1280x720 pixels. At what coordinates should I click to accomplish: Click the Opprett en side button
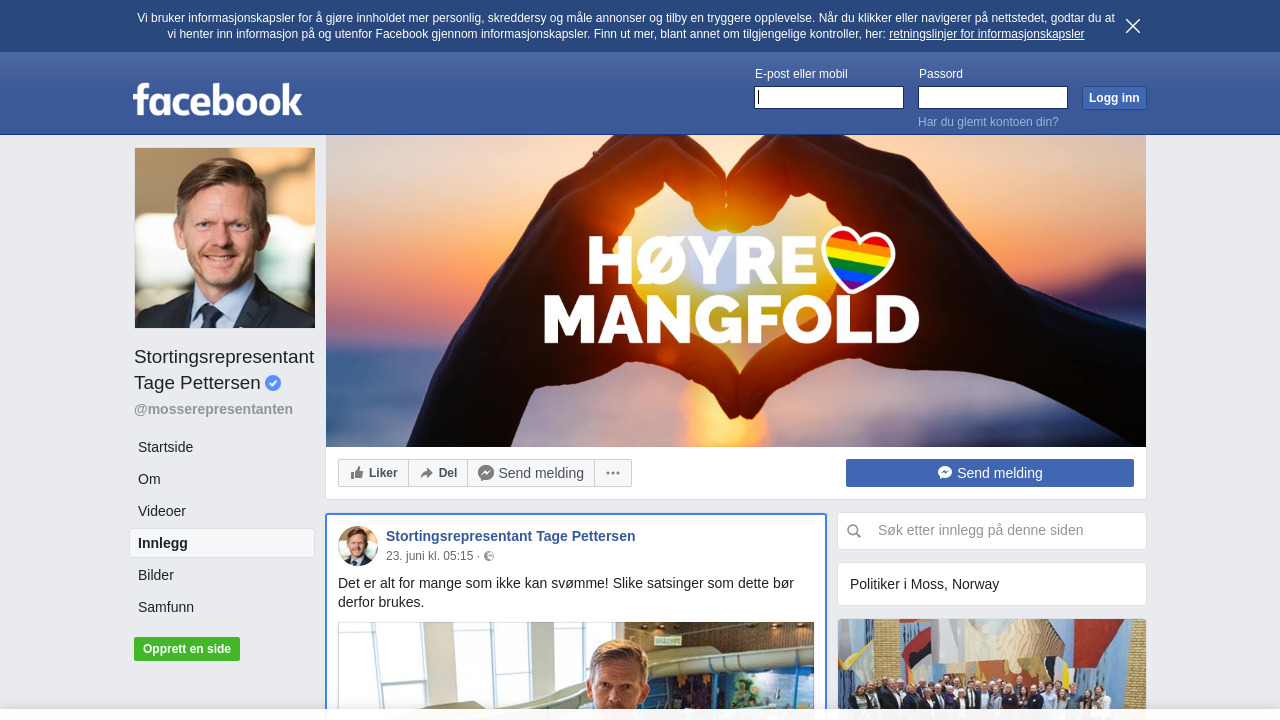(x=187, y=649)
